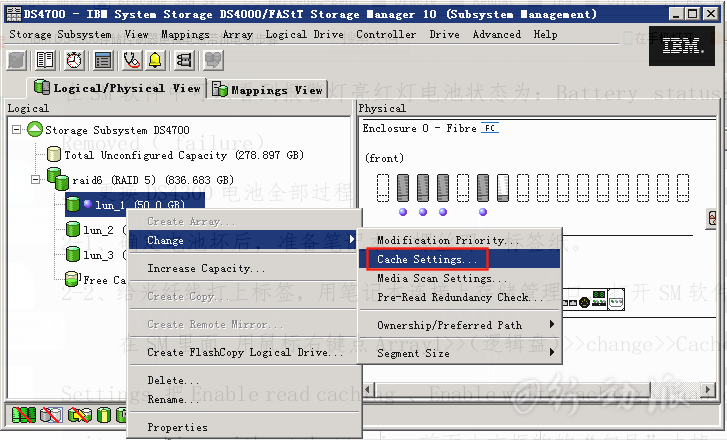Click the Storage Subsystem DS4700 green status icon

point(35,129)
